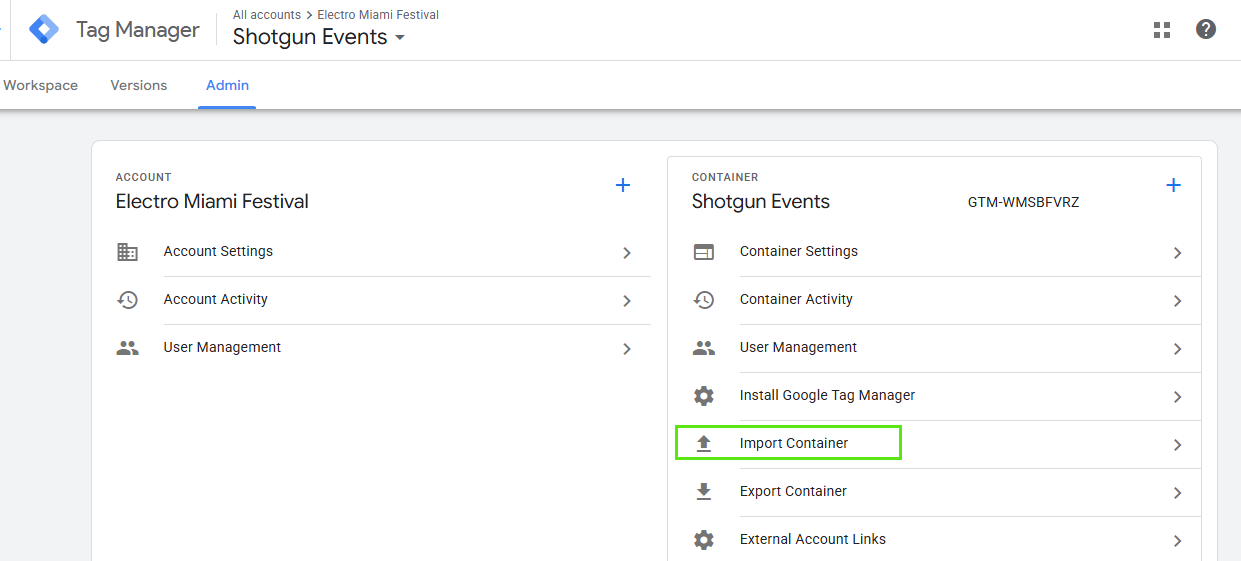The image size is (1241, 561).
Task: Expand Export Container chevron
Action: pyautogui.click(x=1178, y=493)
